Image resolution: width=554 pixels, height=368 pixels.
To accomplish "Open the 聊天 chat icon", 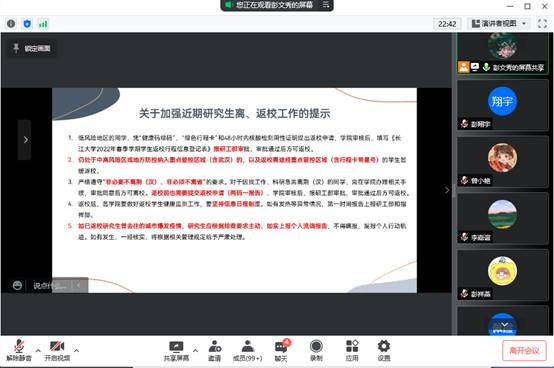I will [x=281, y=350].
